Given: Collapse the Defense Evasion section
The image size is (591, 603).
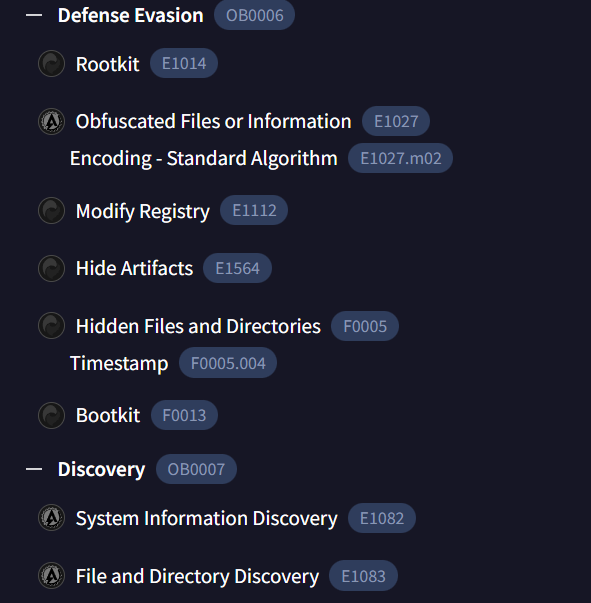Looking at the screenshot, I should [34, 15].
